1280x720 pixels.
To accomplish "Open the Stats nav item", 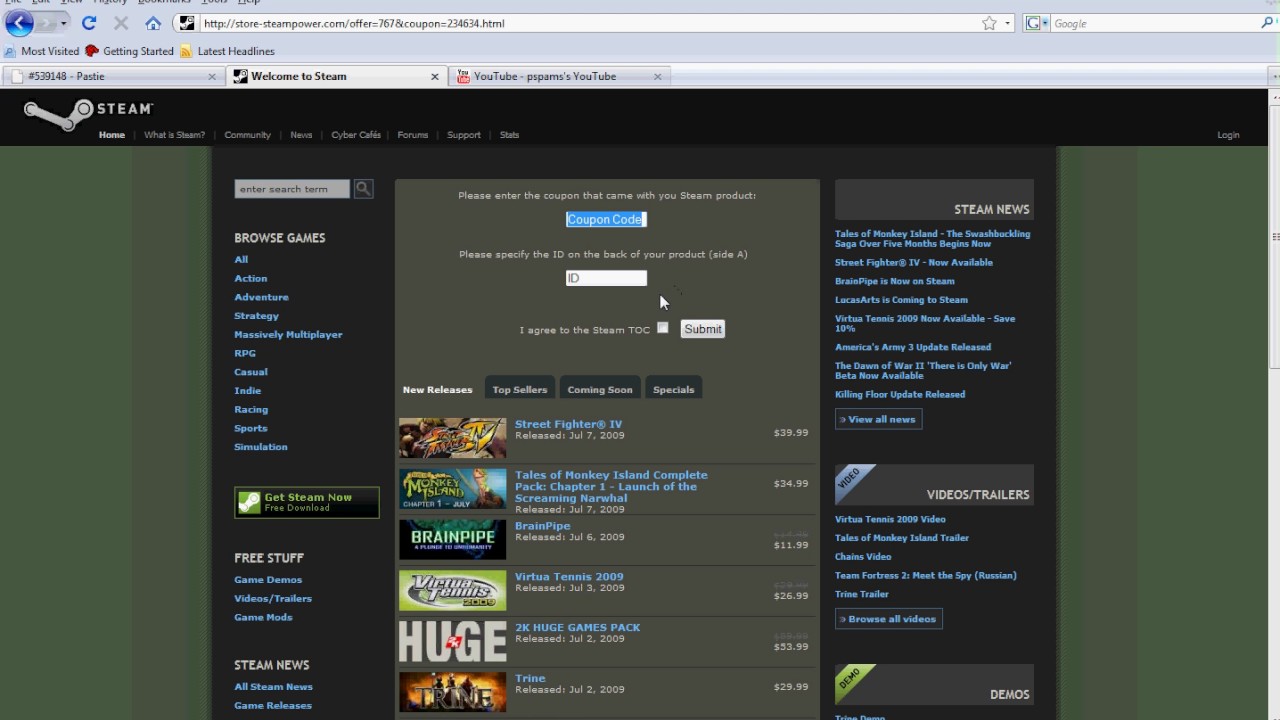I will point(509,135).
